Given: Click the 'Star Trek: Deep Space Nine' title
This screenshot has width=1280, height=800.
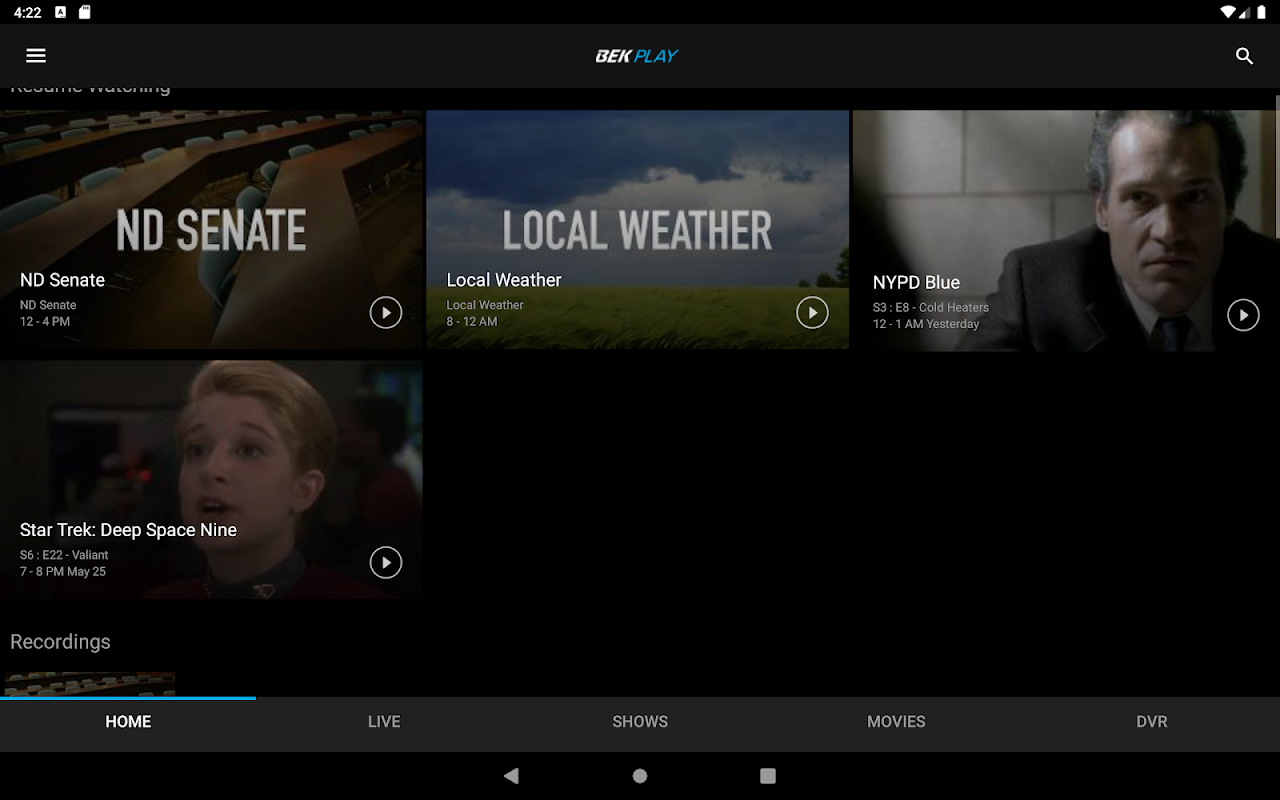Looking at the screenshot, I should (128, 530).
